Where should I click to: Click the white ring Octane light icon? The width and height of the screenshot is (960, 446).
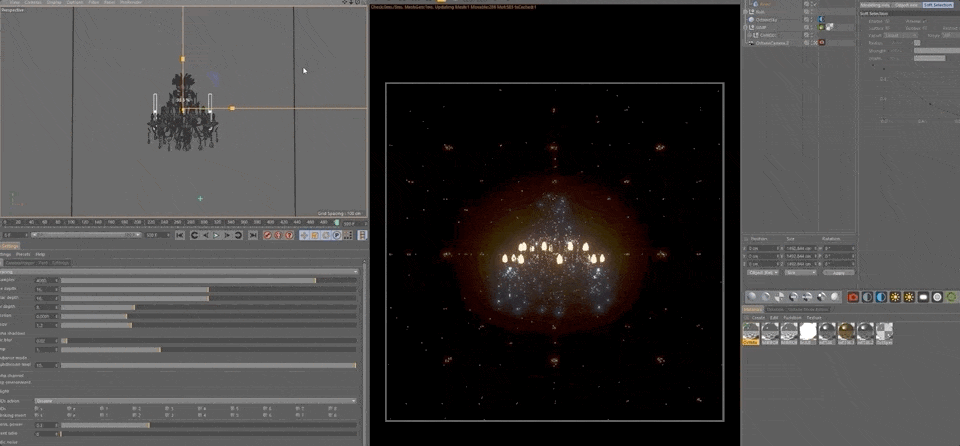click(937, 297)
